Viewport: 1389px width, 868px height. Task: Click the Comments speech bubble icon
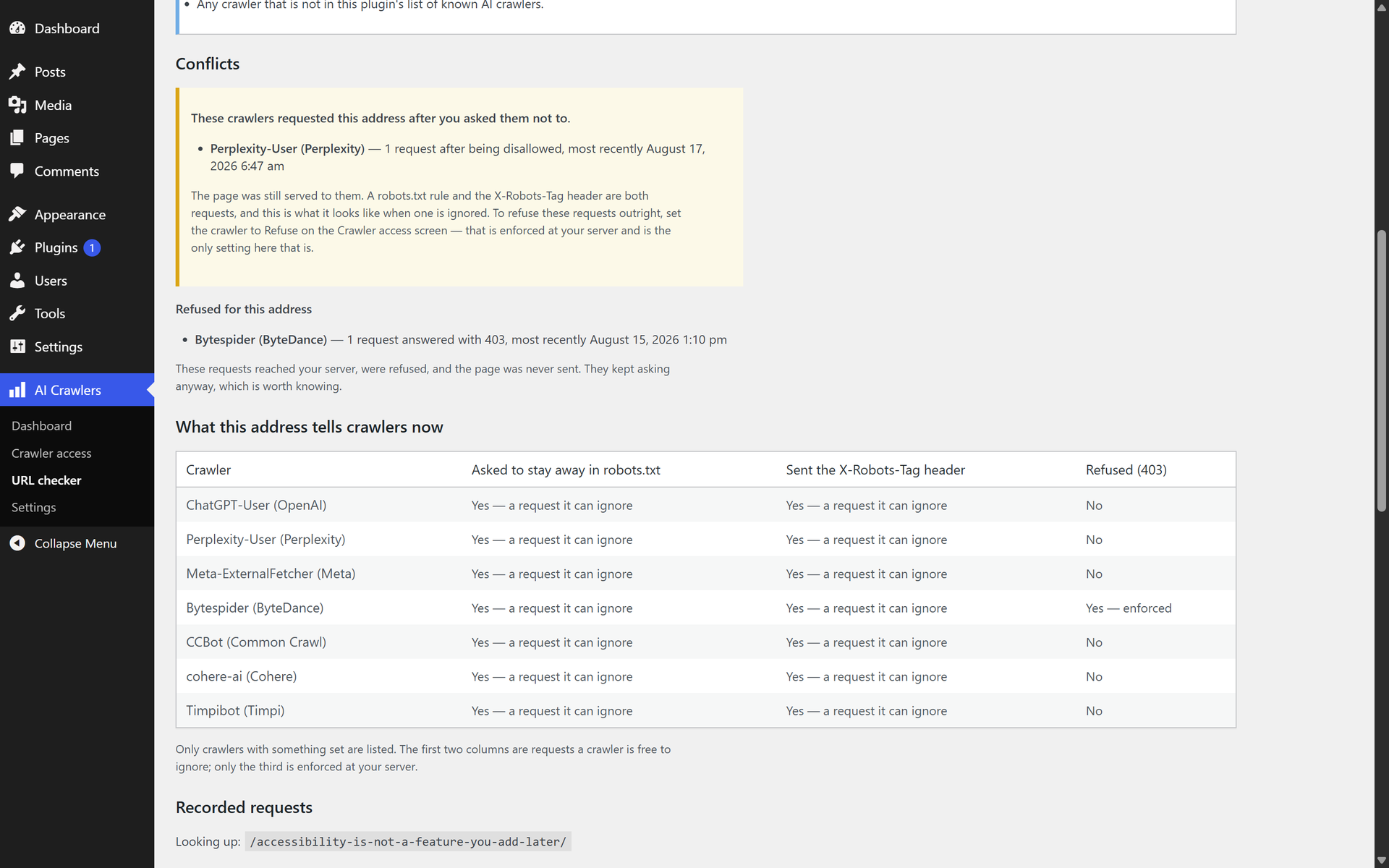tap(17, 171)
